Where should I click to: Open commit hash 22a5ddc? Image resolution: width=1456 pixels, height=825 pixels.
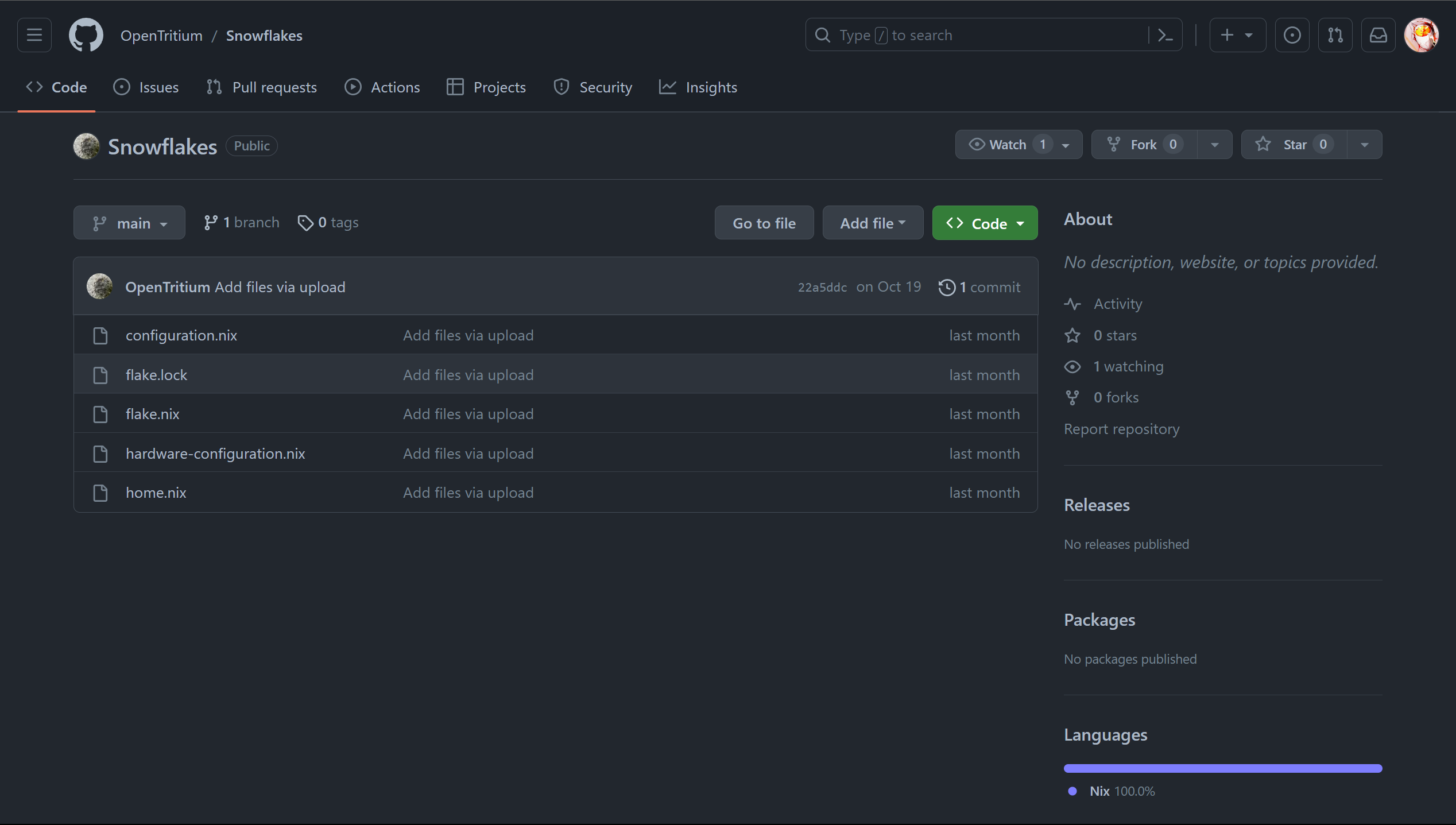[822, 287]
